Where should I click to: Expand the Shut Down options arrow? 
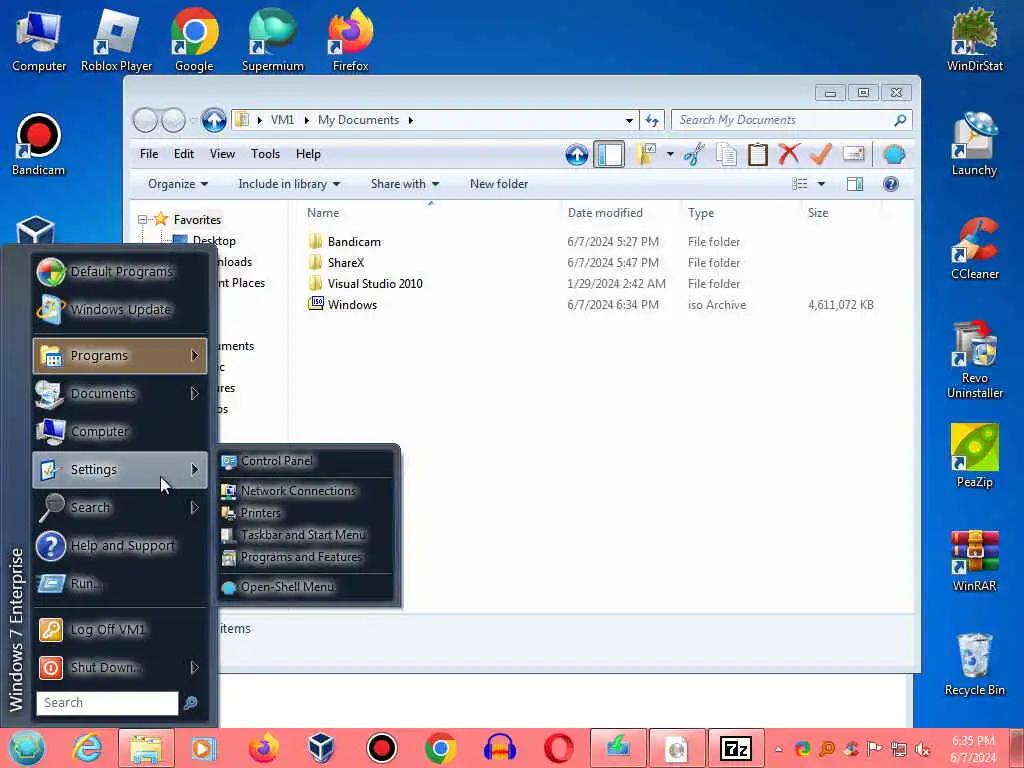click(x=194, y=667)
